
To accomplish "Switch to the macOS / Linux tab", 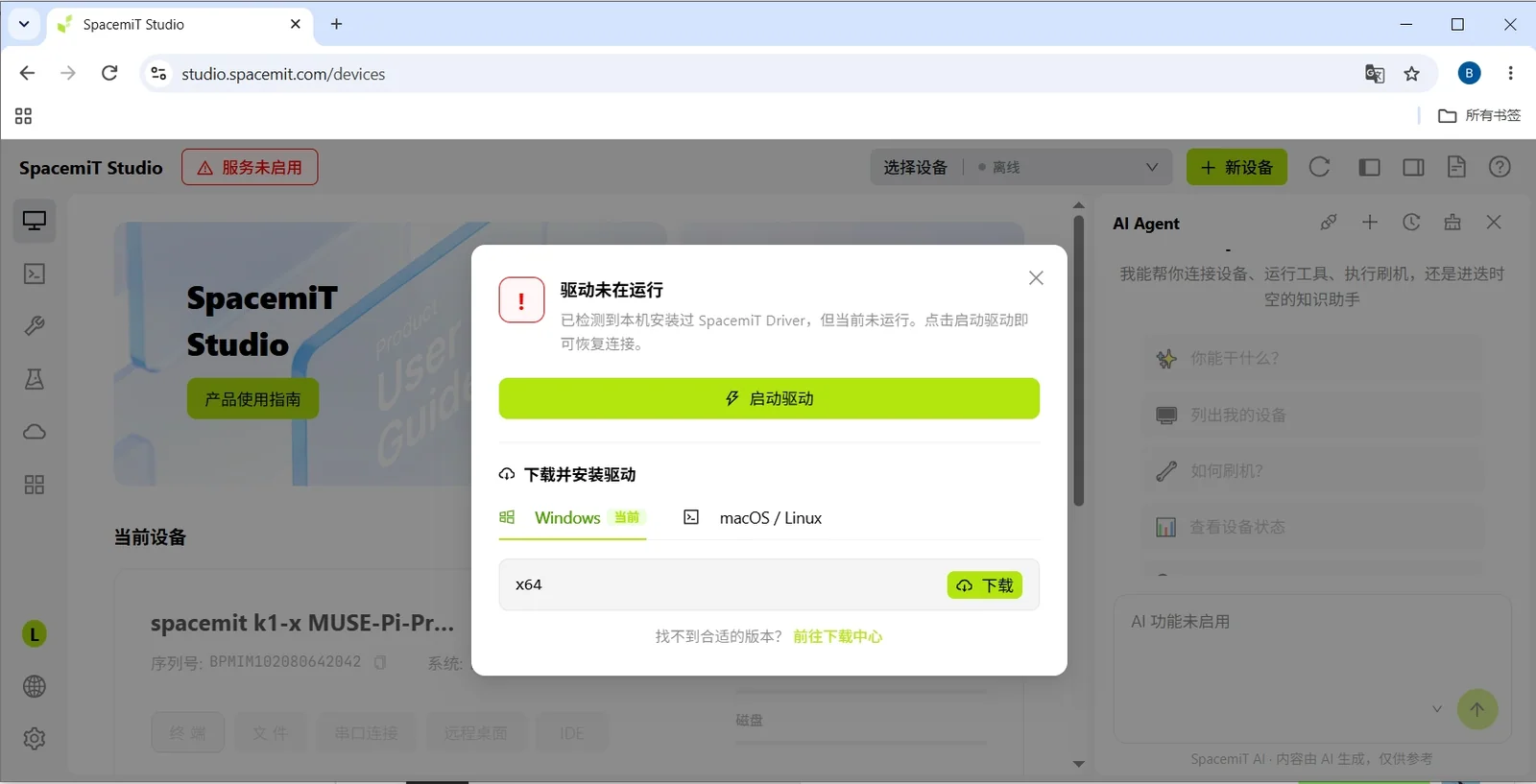I will point(752,518).
